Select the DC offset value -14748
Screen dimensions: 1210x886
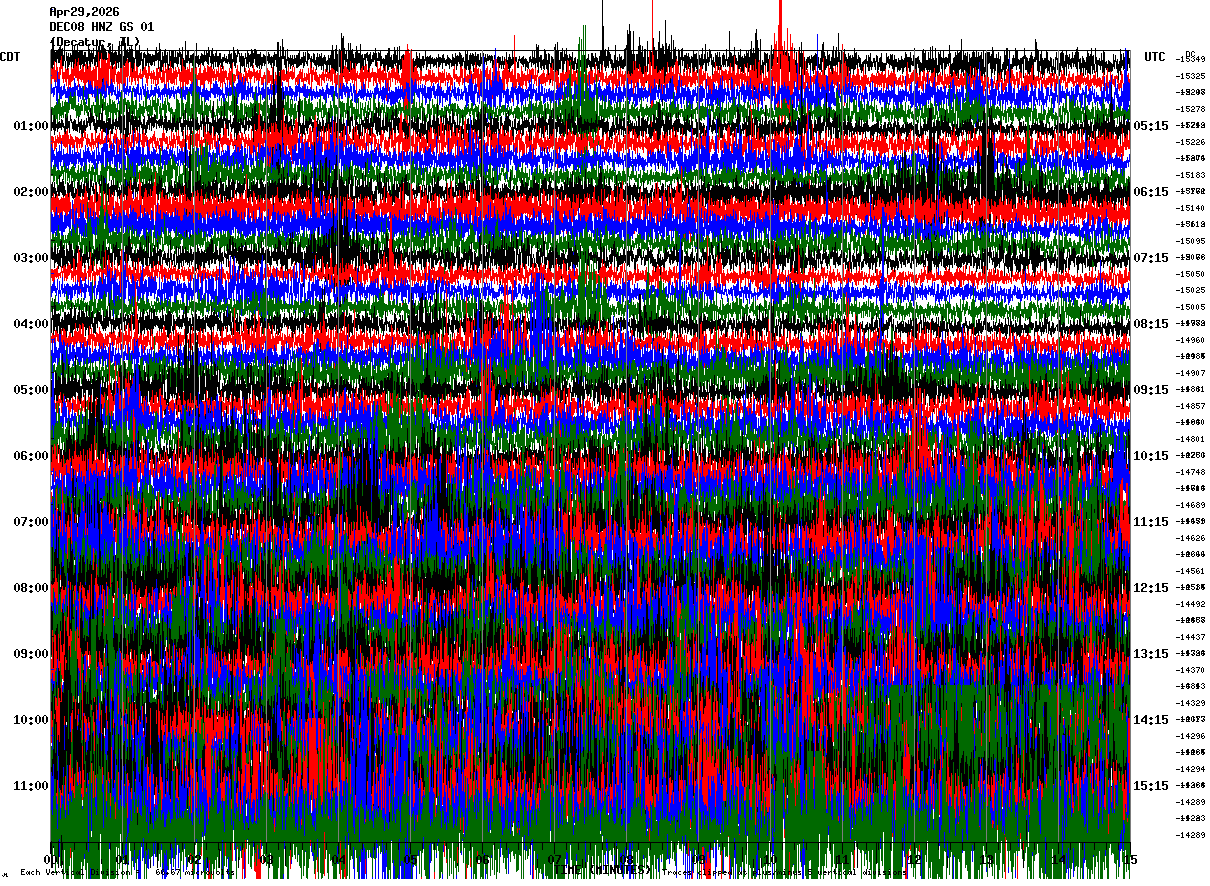coord(1190,472)
